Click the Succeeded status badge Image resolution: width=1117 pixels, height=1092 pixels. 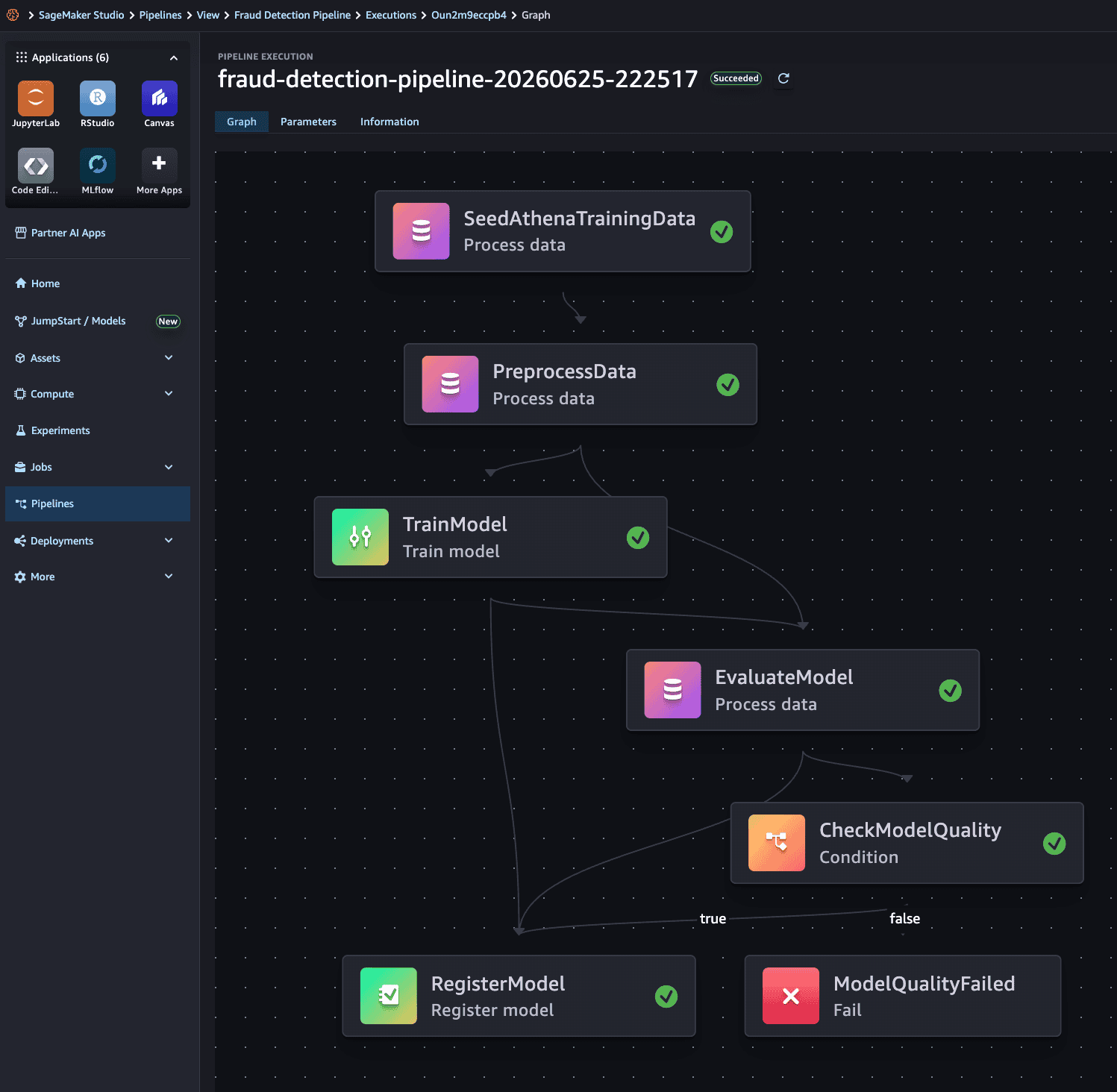coord(736,78)
